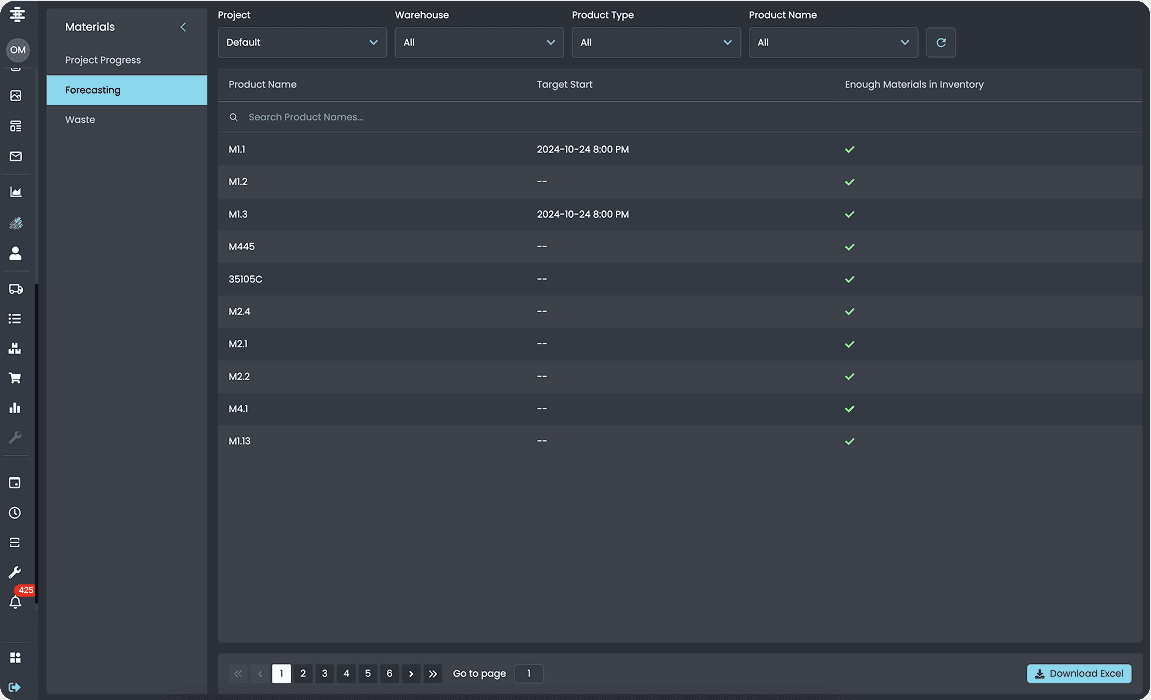Click the Download Excel button

click(x=1079, y=674)
